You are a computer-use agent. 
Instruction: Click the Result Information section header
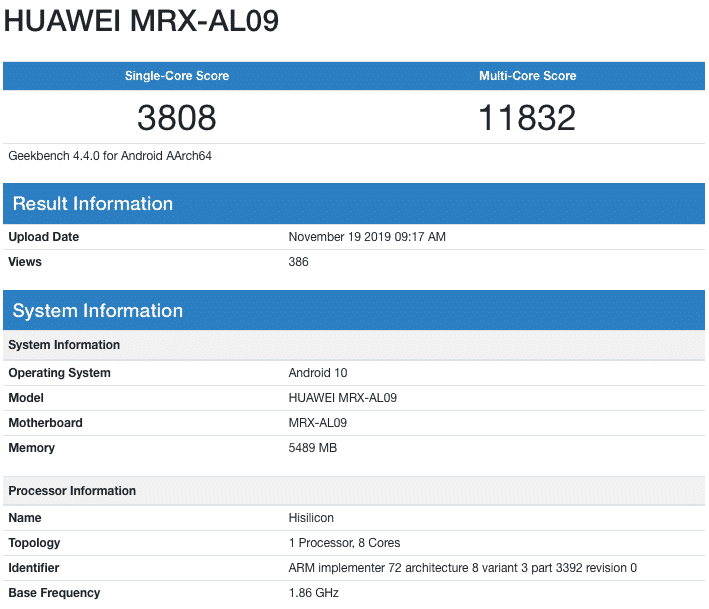click(x=354, y=203)
